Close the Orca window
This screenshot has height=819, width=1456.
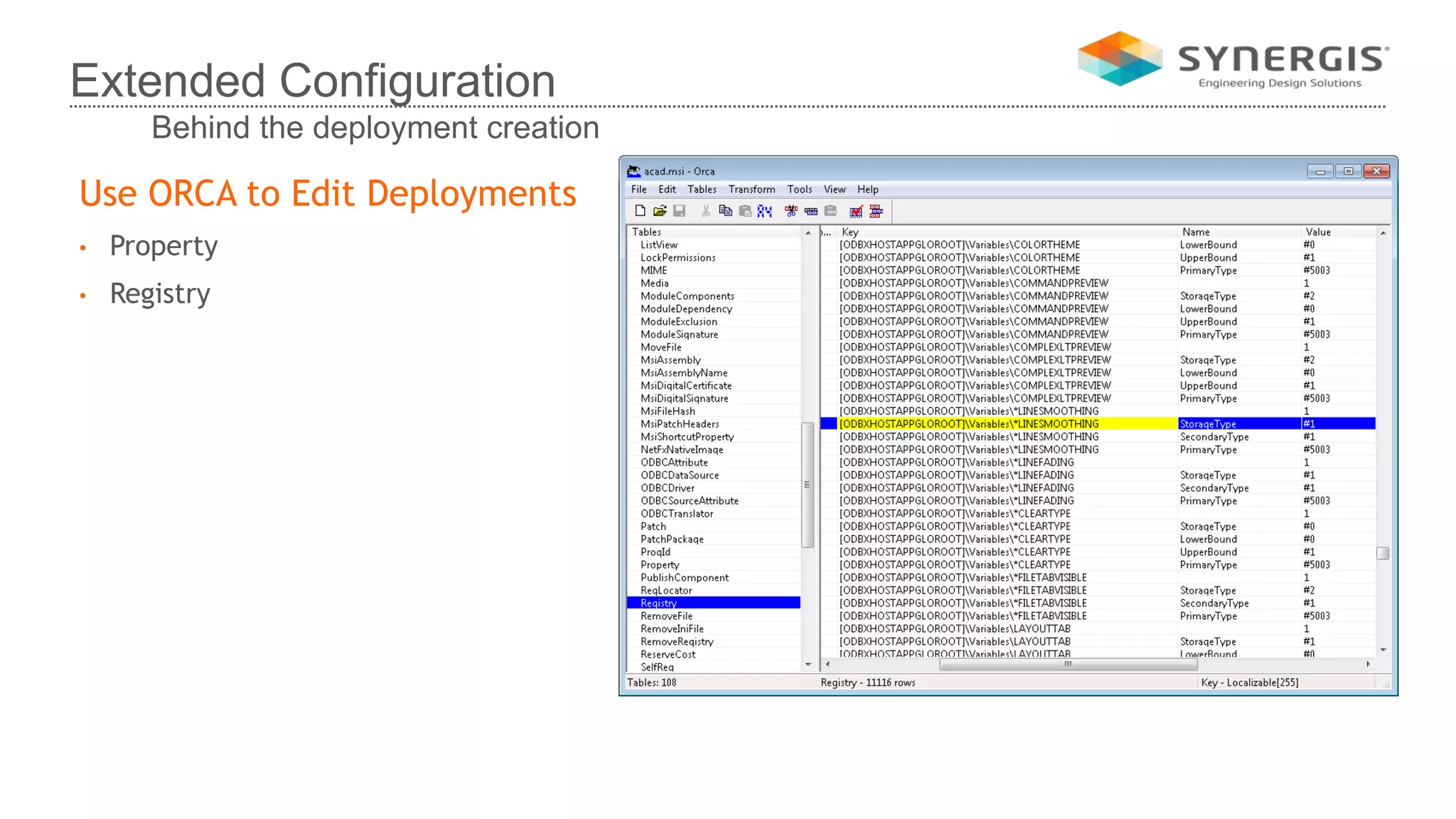click(1376, 171)
